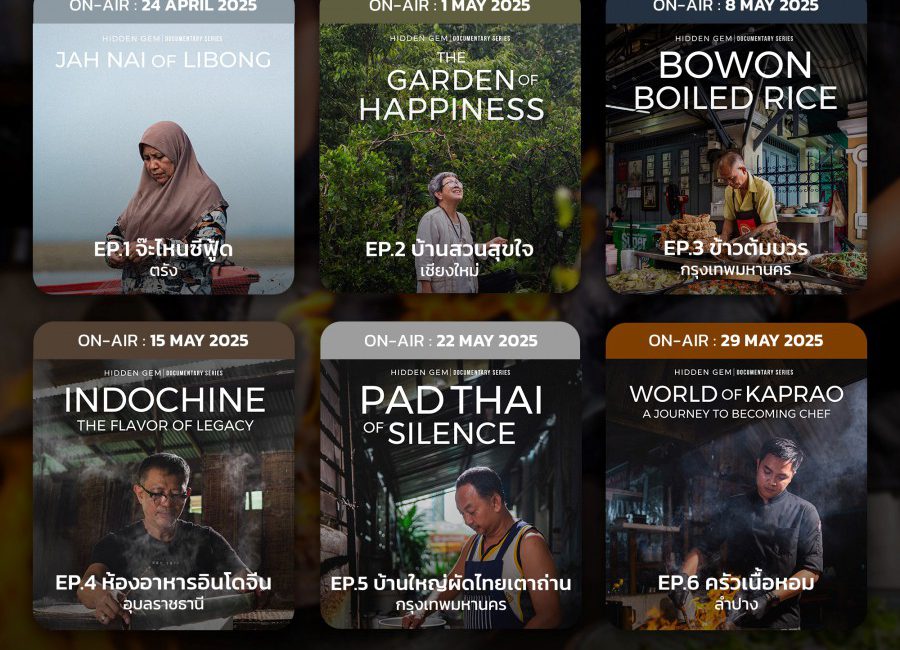Click the ON-AIR 22 May 2025 banner
This screenshot has height=650, width=900.
tap(450, 341)
